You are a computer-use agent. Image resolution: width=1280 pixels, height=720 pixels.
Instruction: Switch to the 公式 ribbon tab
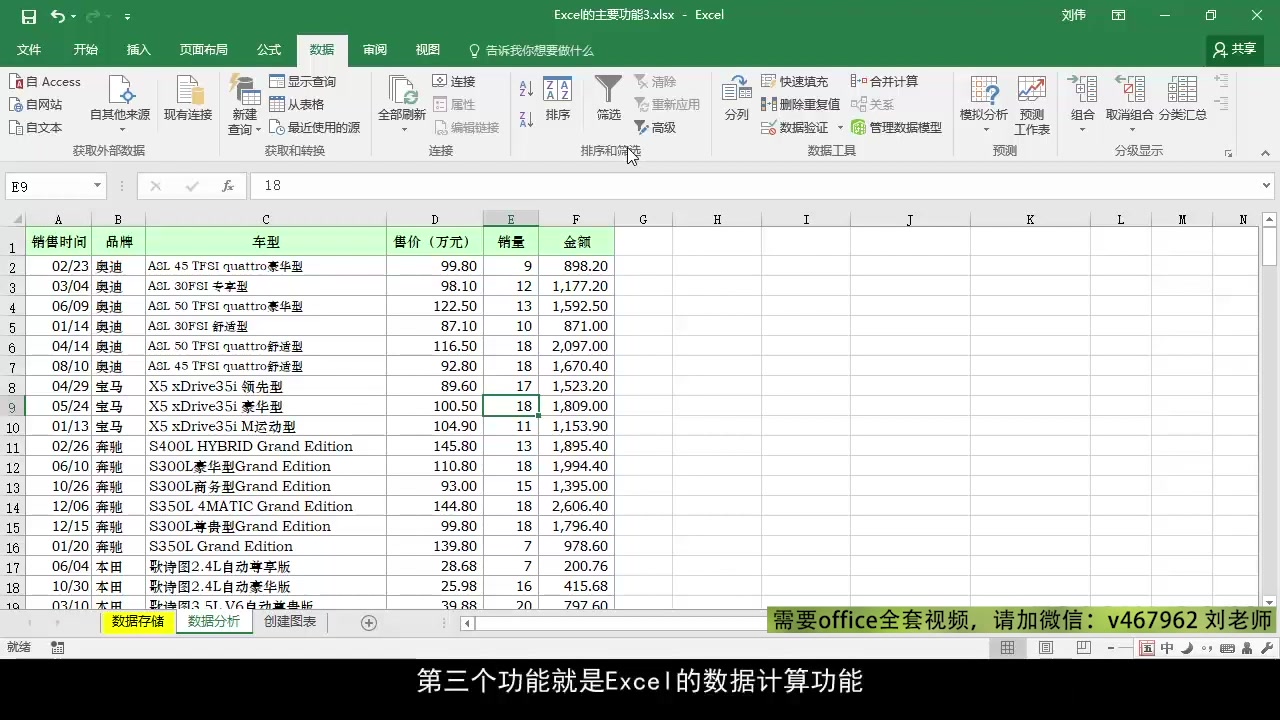(269, 50)
